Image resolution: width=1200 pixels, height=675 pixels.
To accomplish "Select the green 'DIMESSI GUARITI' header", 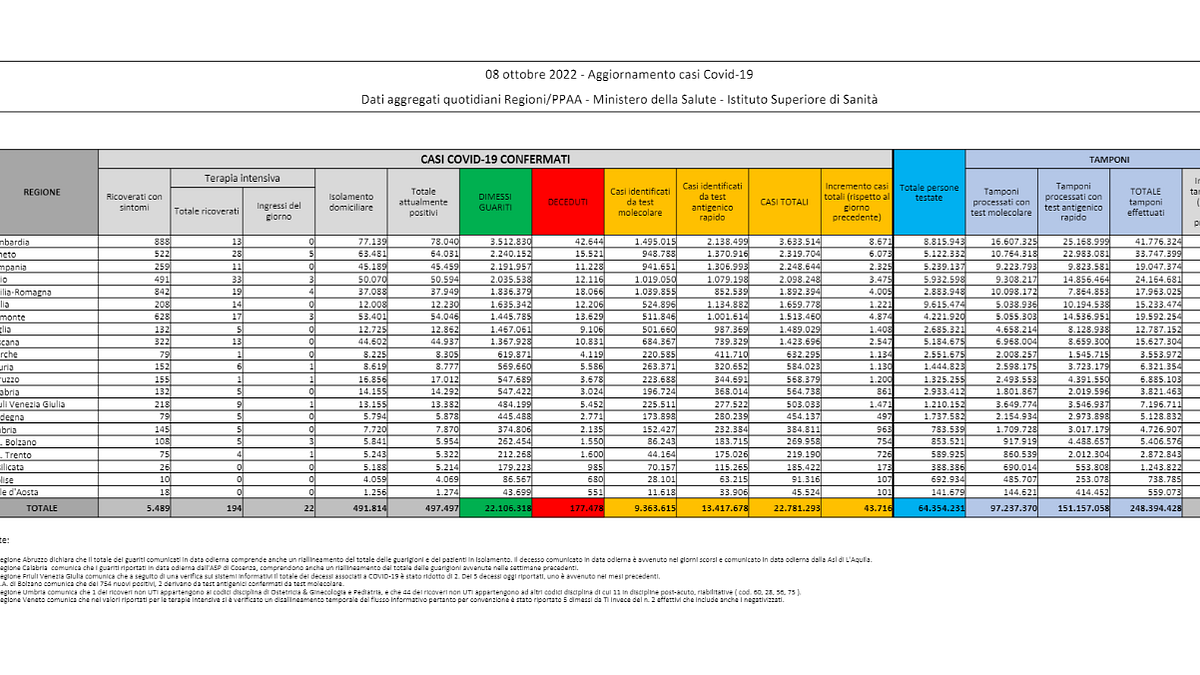I will (496, 202).
